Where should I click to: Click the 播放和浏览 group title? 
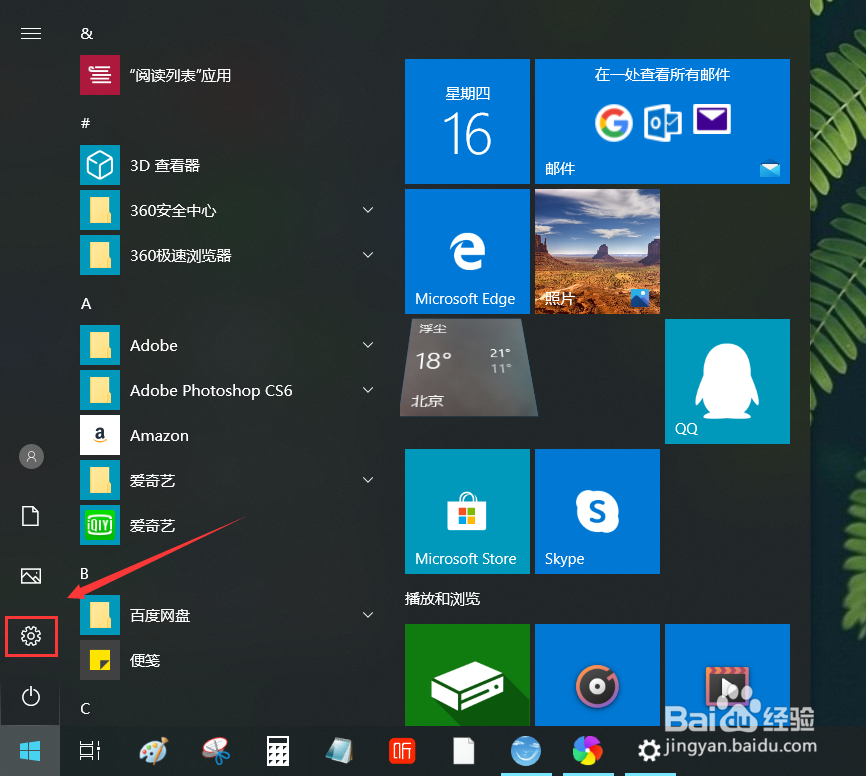(442, 599)
